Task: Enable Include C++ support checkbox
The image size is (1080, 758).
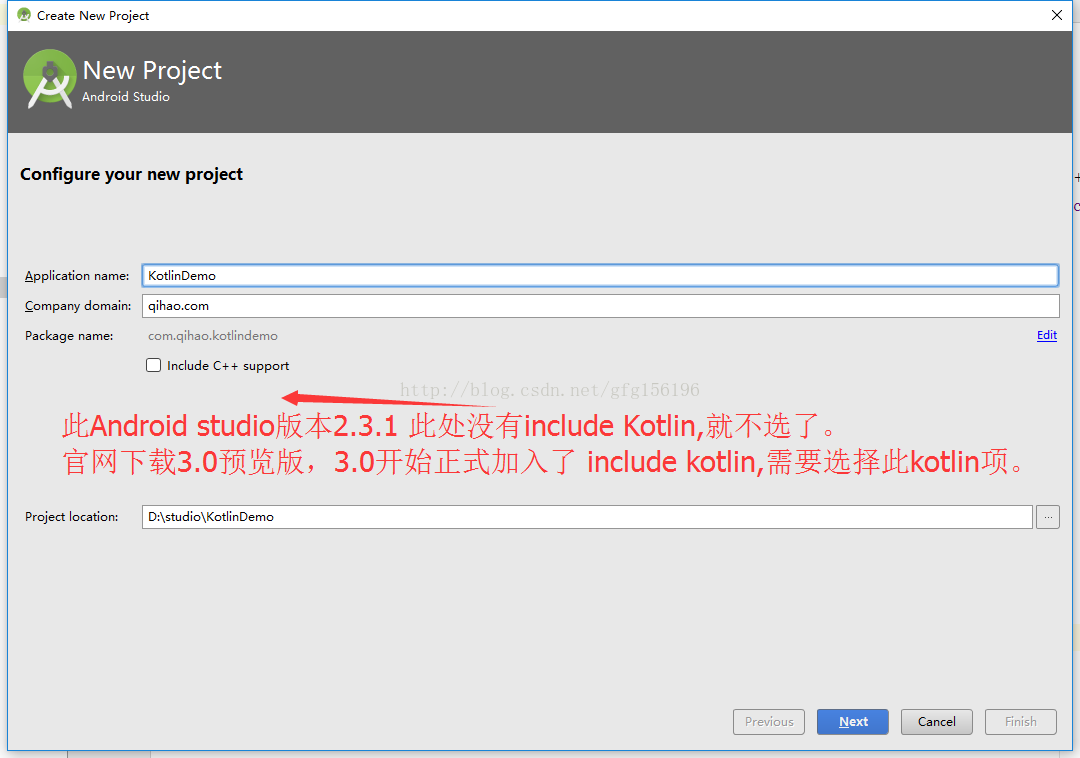Action: click(x=154, y=366)
